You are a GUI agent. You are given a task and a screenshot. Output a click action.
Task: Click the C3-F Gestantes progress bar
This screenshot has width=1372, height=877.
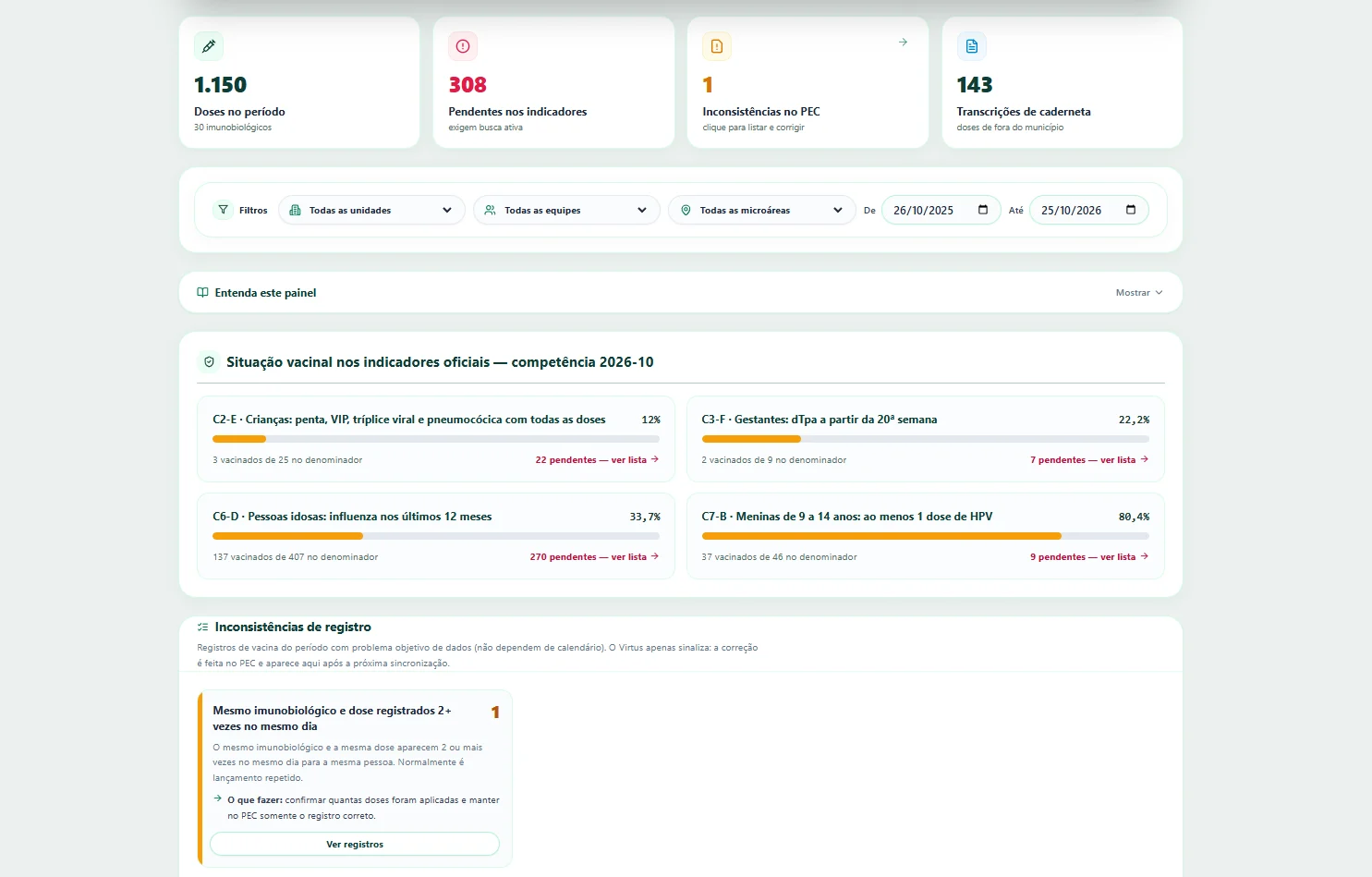[x=926, y=439]
